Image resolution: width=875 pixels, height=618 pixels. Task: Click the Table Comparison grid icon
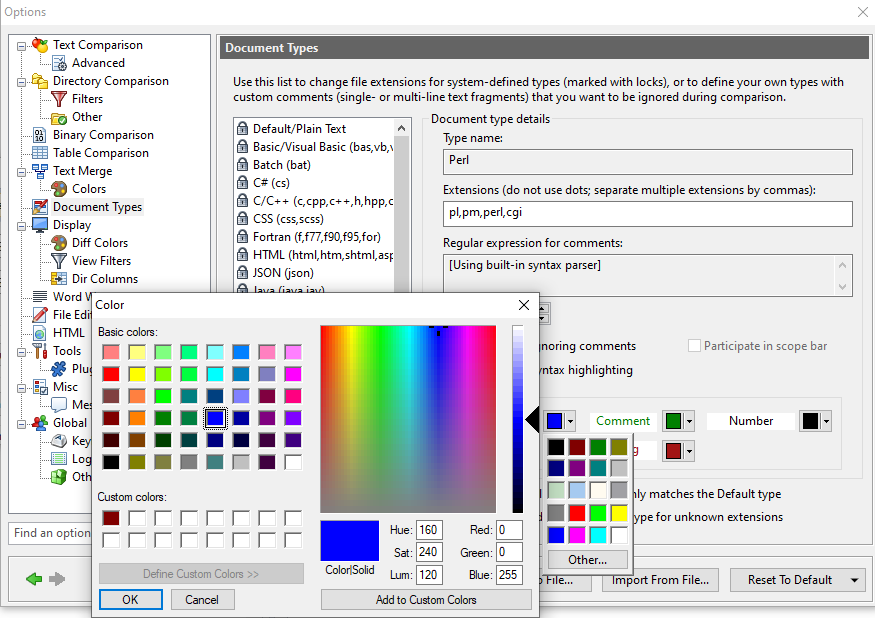click(40, 153)
